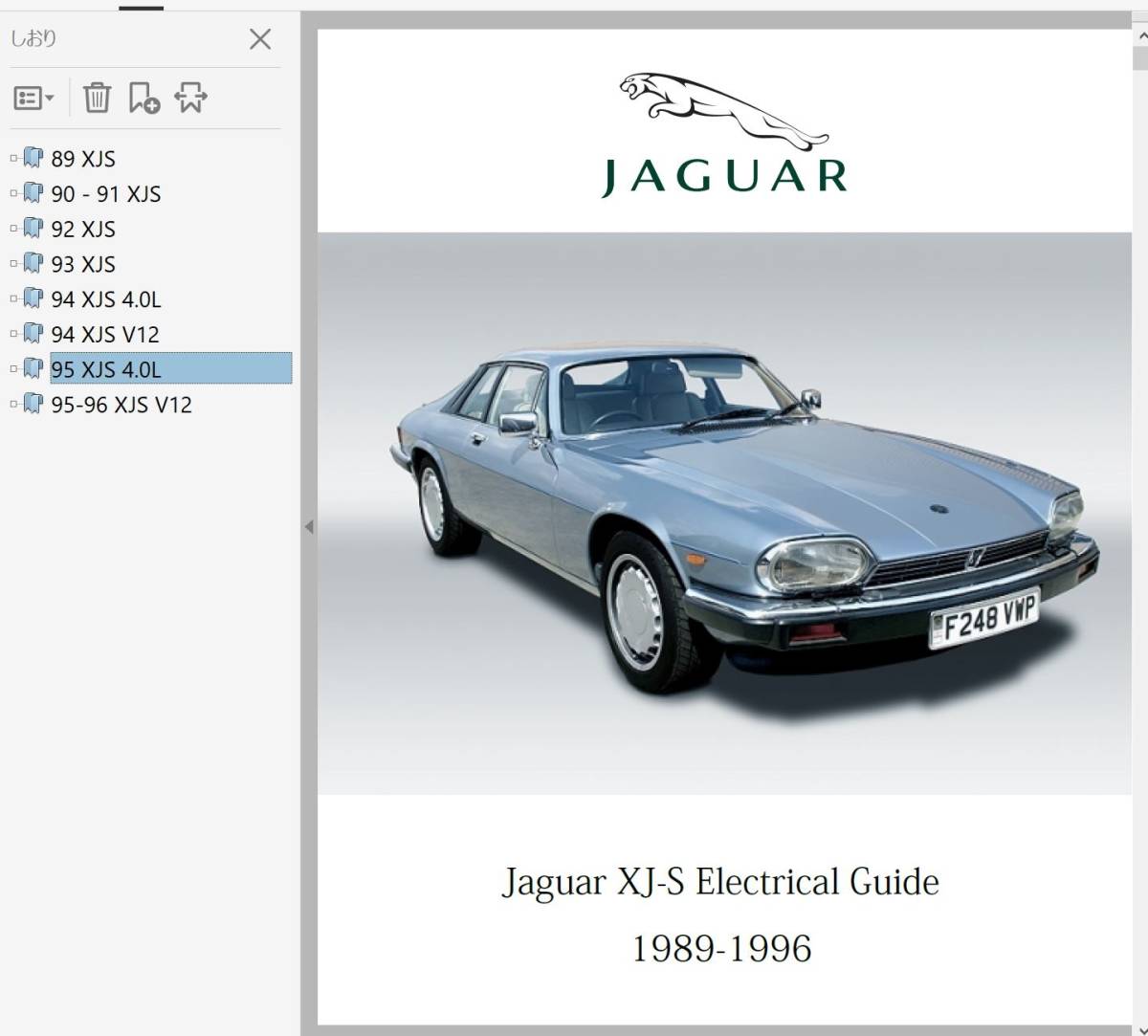Open the bookmark options dropdown menu
Image resolution: width=1148 pixels, height=1036 pixels.
point(33,98)
